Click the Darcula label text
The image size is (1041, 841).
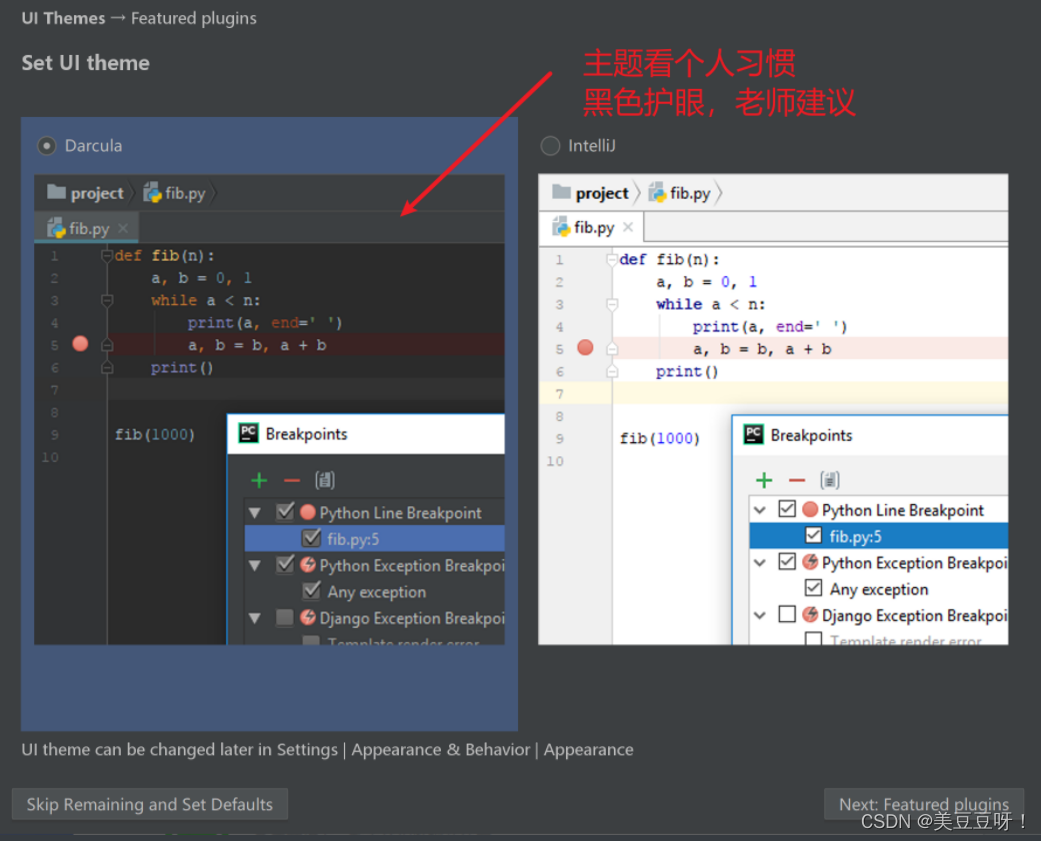click(93, 145)
